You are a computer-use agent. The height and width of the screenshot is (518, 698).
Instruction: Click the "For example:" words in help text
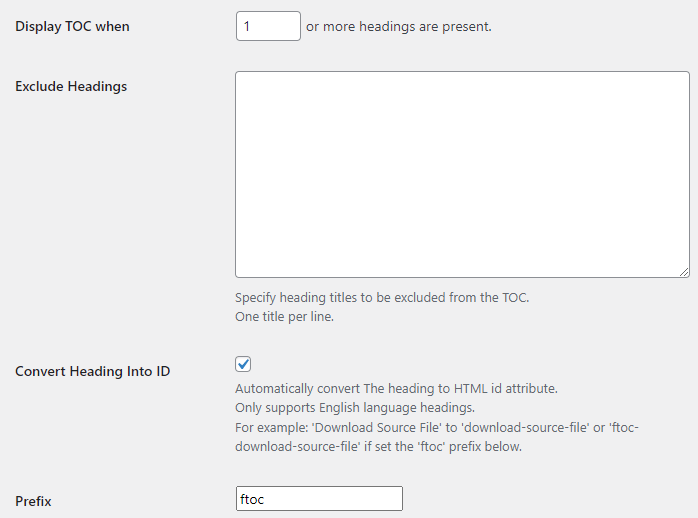click(x=271, y=427)
